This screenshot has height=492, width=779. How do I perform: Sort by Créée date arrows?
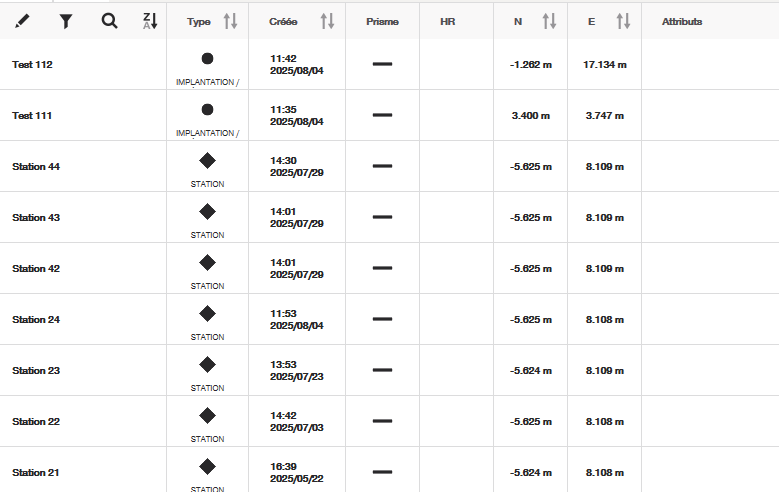[x=327, y=21]
